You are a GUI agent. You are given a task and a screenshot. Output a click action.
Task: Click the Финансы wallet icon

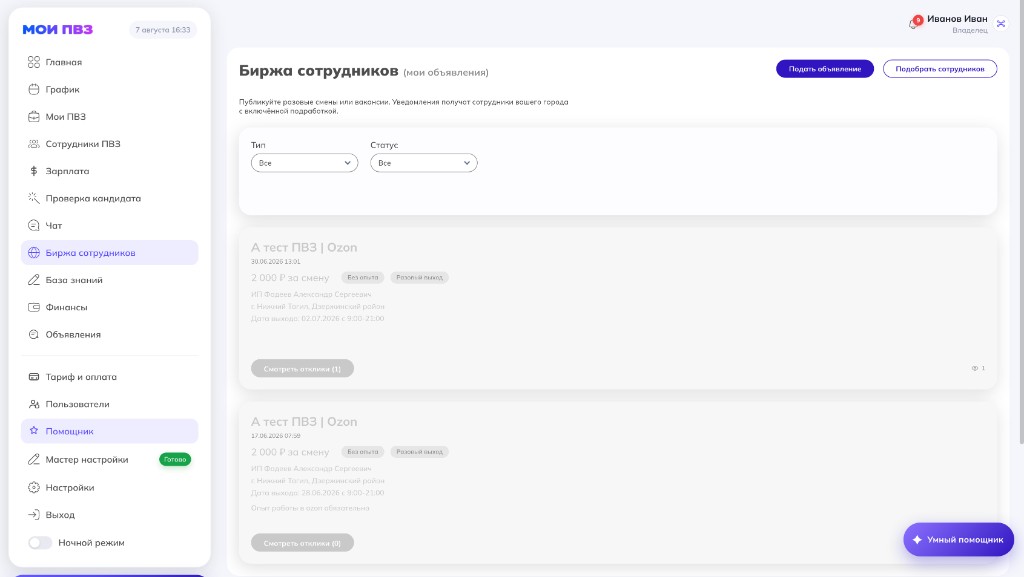point(34,307)
